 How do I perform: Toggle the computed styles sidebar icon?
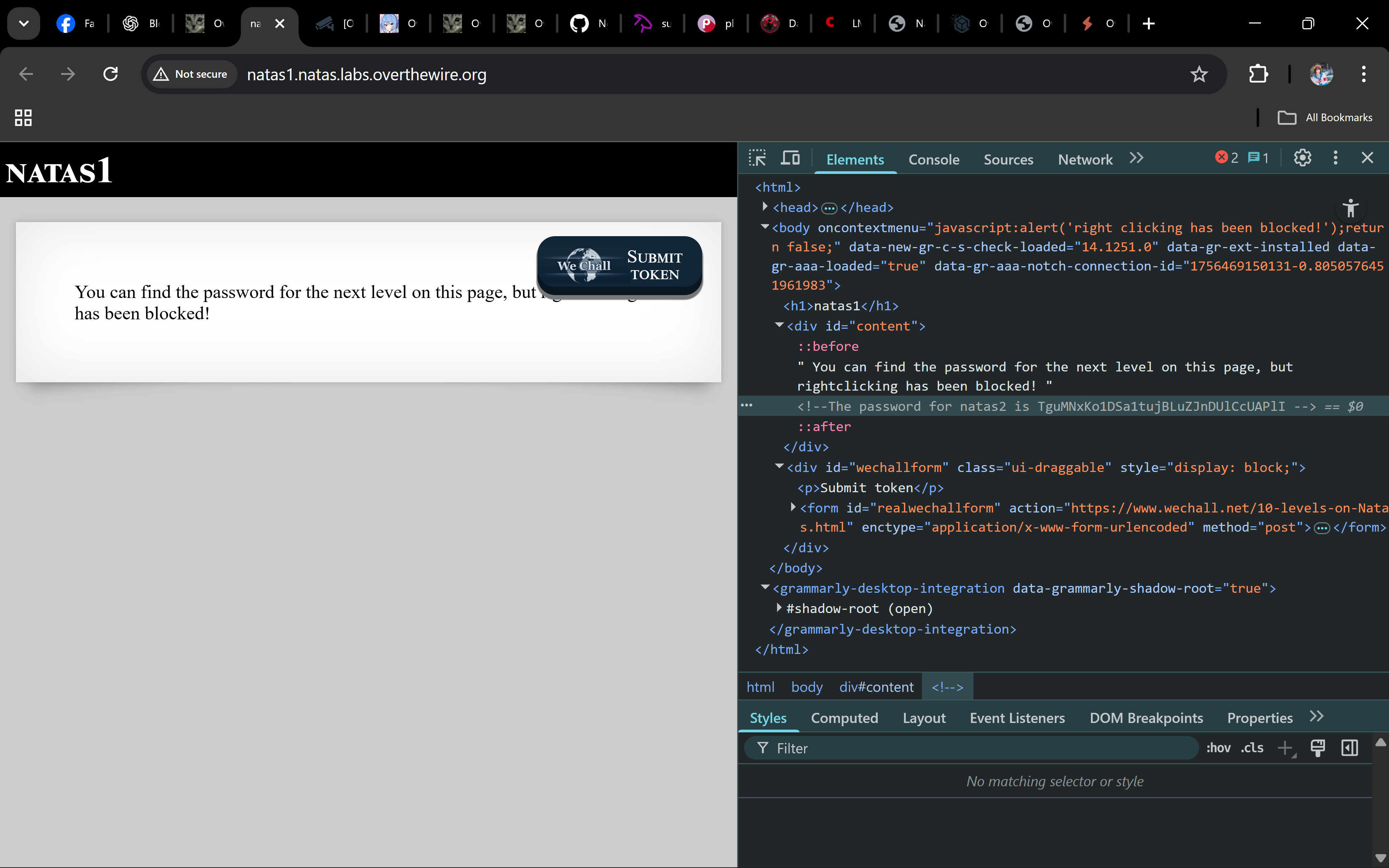1350,748
